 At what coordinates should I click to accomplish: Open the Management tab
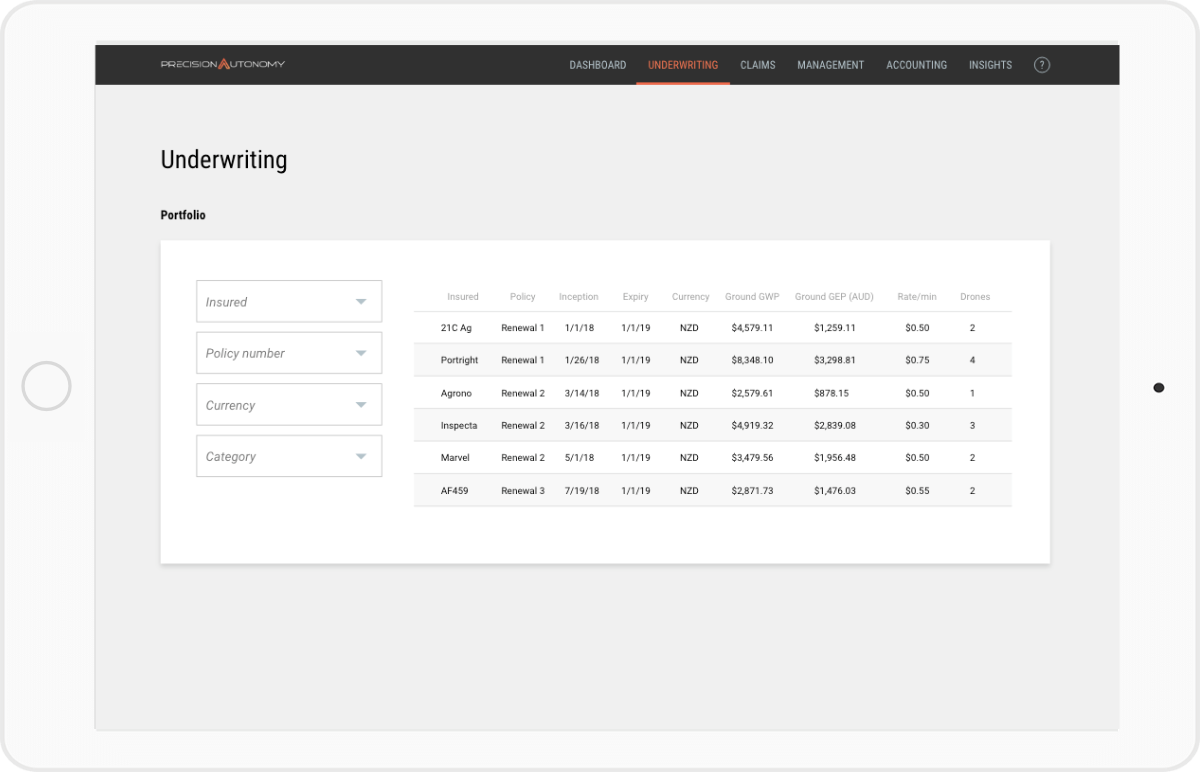click(830, 65)
